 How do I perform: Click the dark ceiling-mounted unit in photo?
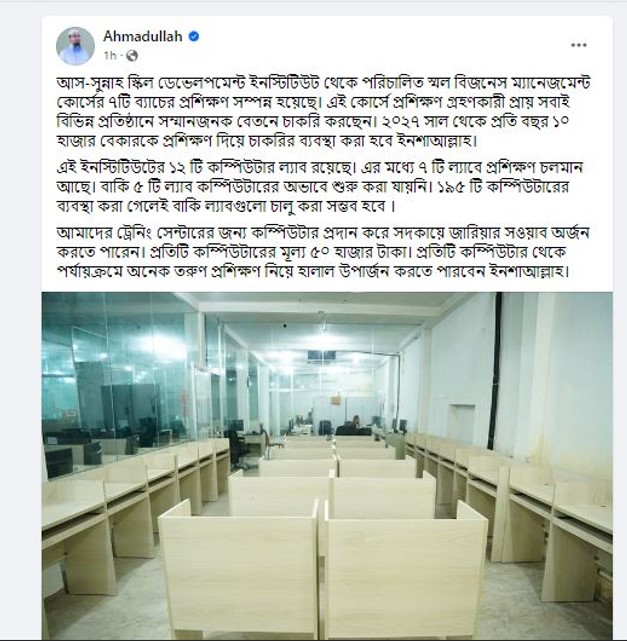tap(322, 355)
